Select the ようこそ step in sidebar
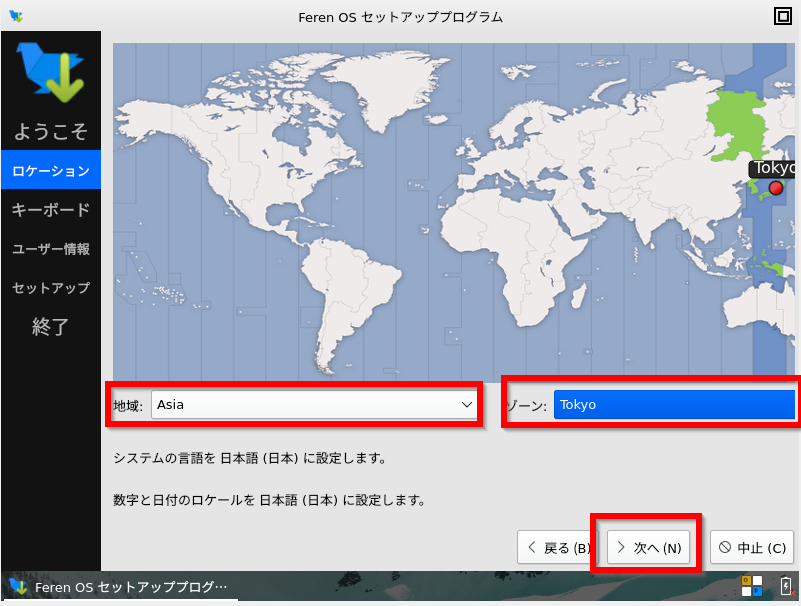The height and width of the screenshot is (606, 801). (51, 131)
